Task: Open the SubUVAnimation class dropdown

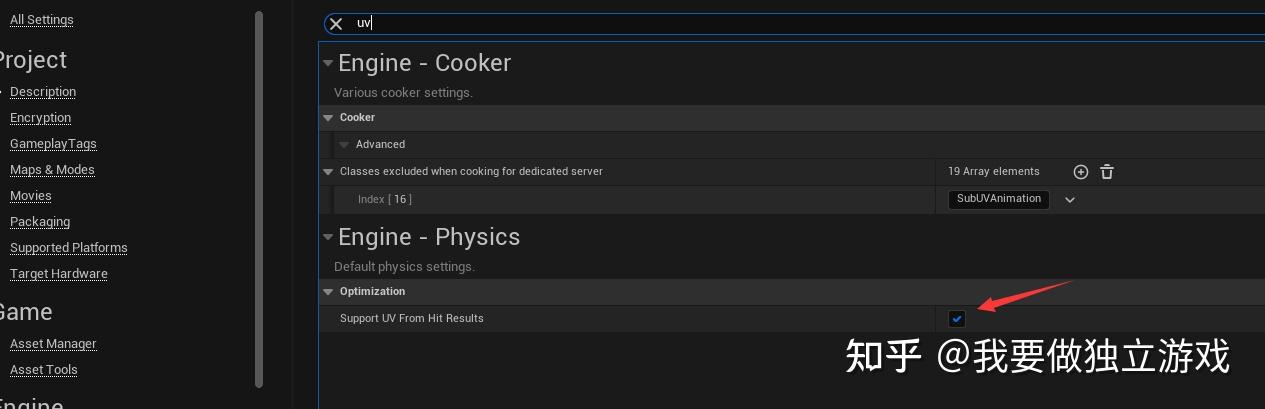Action: pos(998,199)
